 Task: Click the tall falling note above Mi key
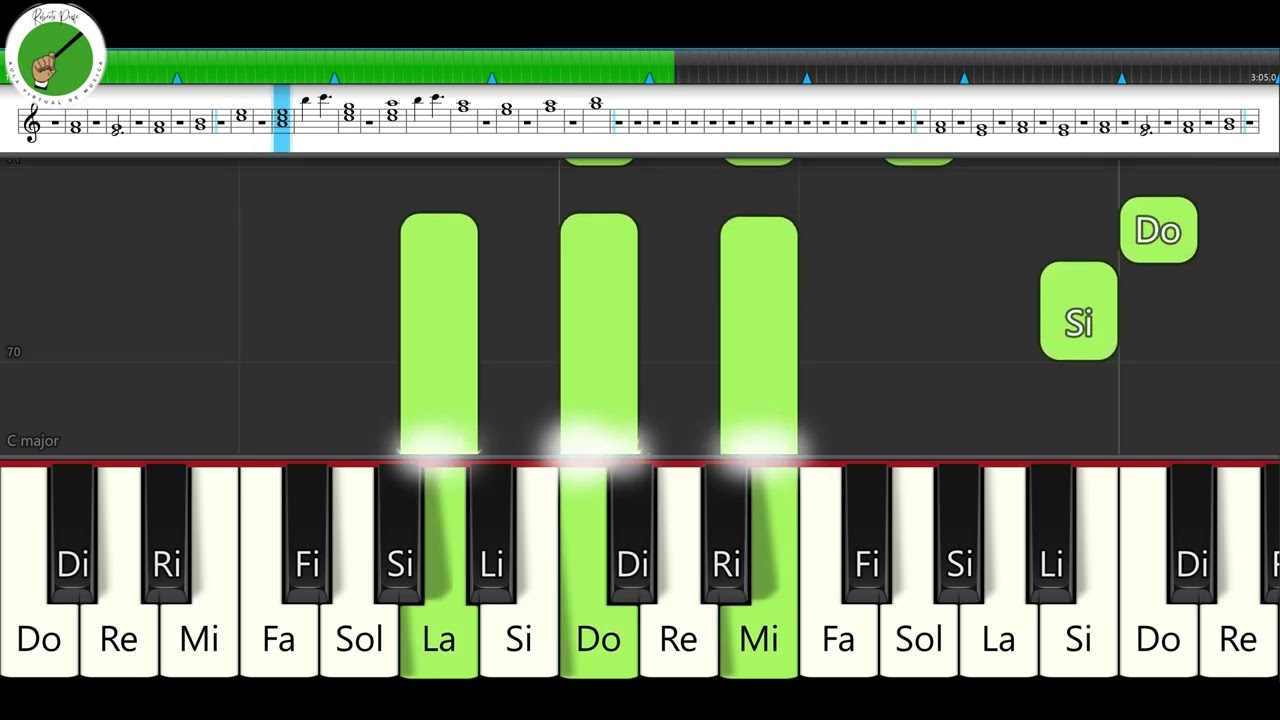[759, 335]
